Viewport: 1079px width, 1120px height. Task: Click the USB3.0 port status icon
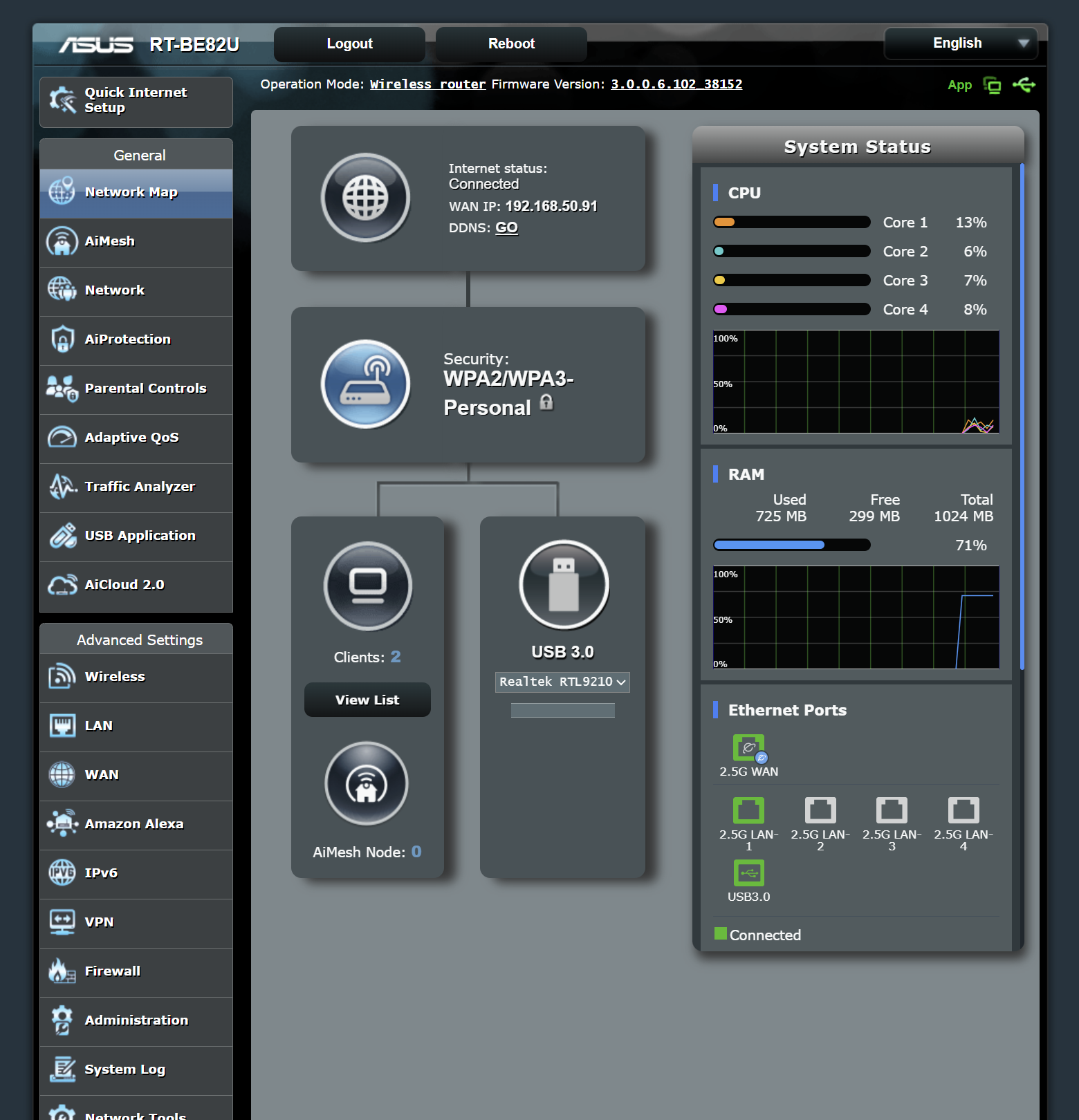coord(748,873)
